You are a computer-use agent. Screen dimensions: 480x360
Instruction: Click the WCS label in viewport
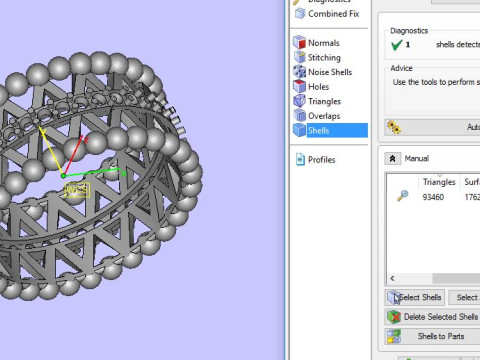[77, 190]
